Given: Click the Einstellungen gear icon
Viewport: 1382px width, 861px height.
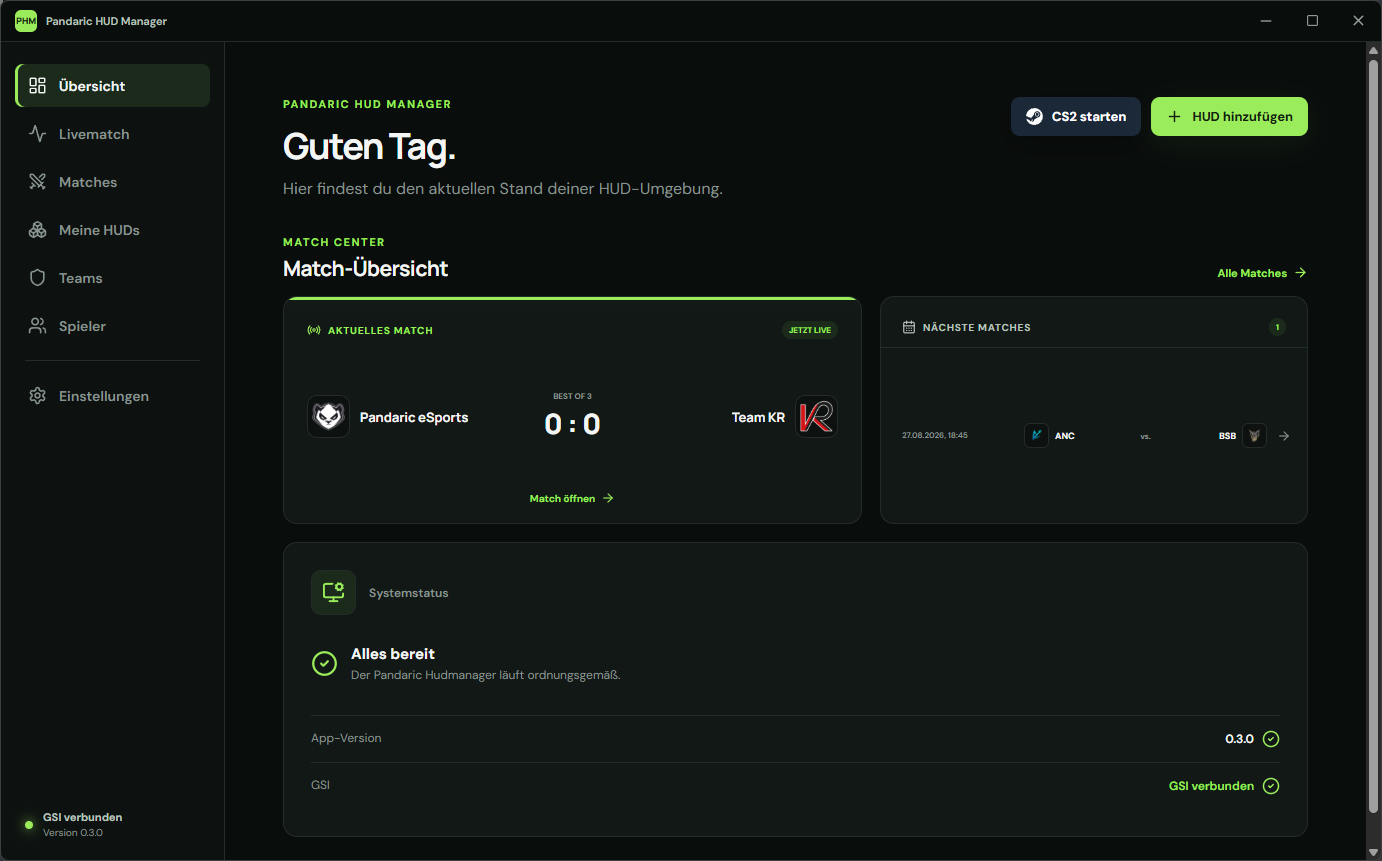Looking at the screenshot, I should click(38, 396).
